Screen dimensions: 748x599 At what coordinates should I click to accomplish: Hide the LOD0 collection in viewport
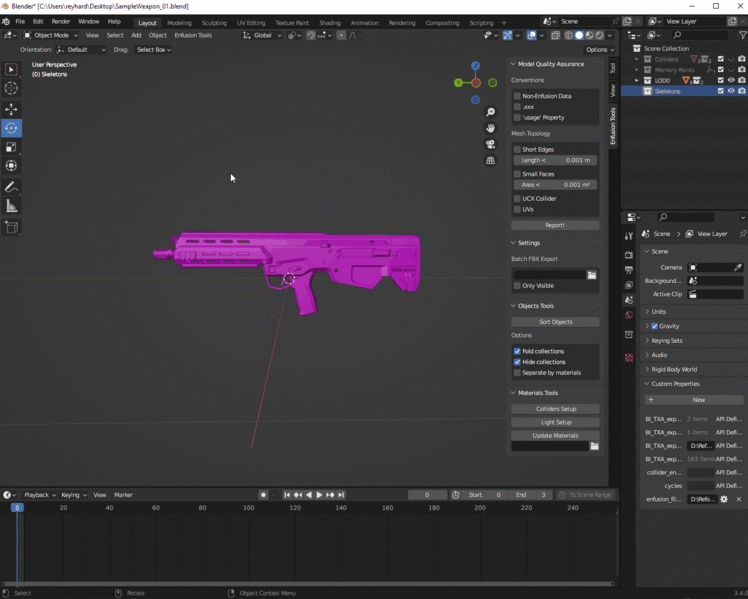(x=731, y=80)
